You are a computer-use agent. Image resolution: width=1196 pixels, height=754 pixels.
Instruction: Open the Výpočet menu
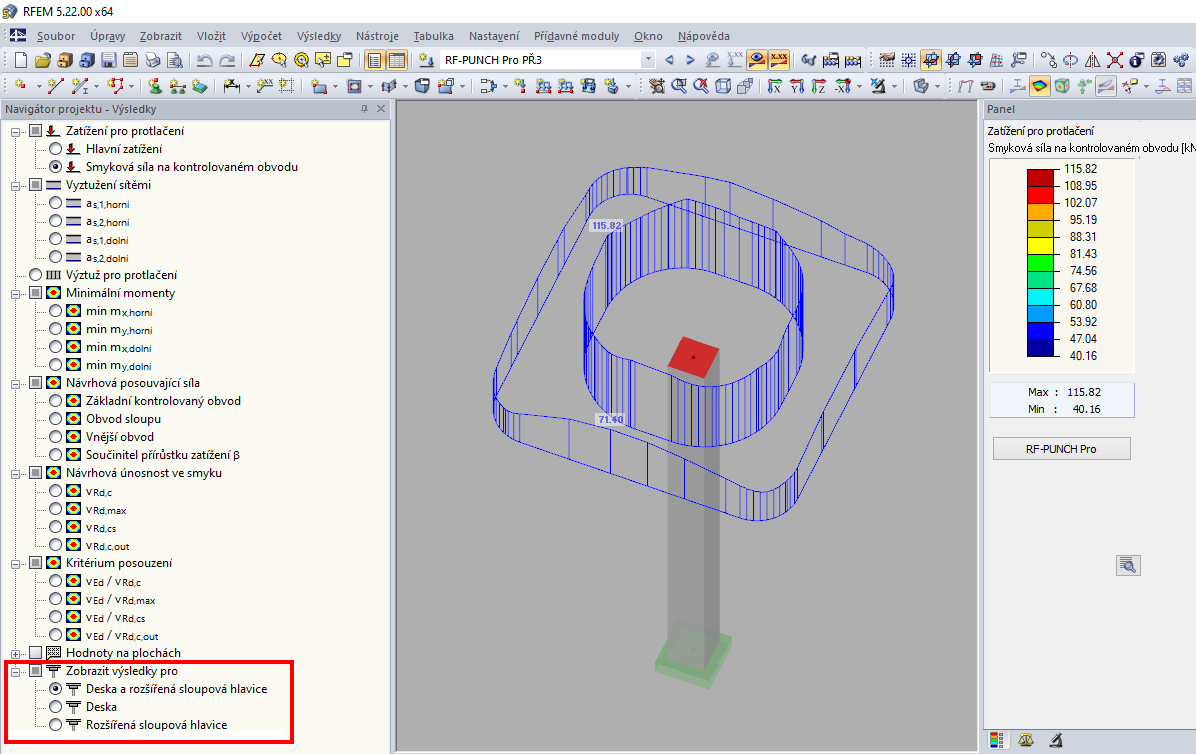261,36
